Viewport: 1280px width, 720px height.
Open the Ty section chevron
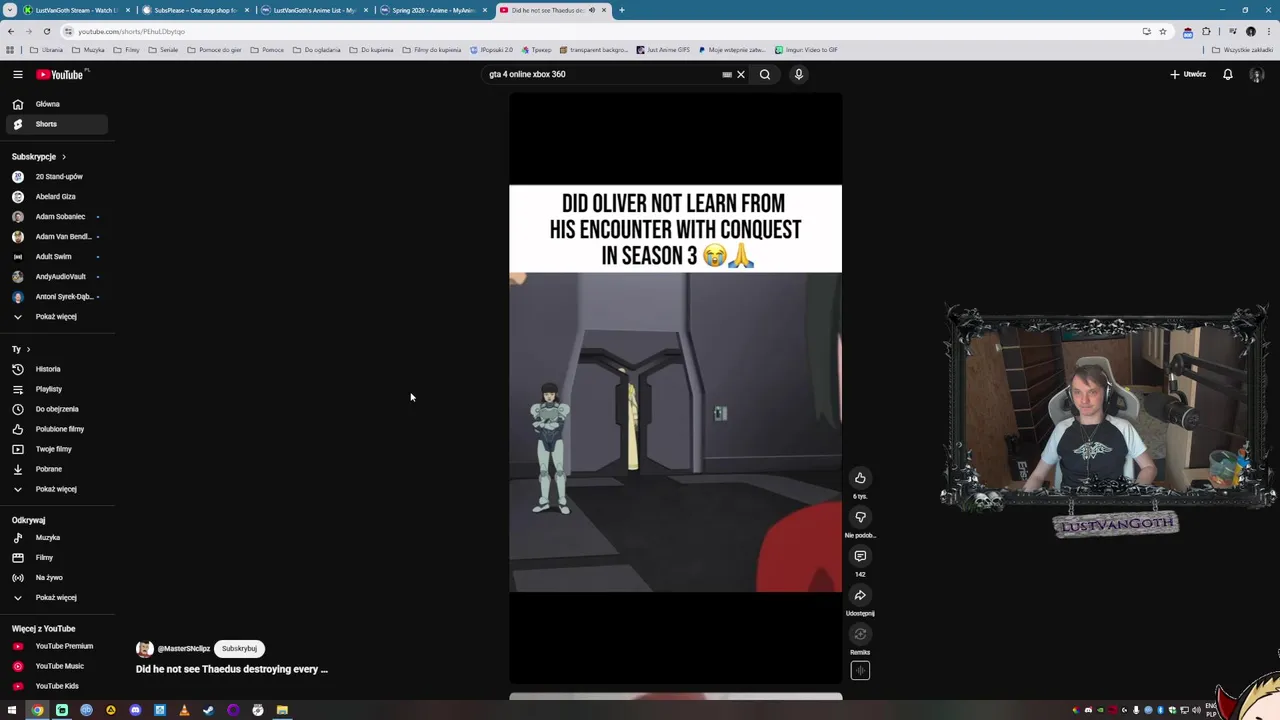28,349
